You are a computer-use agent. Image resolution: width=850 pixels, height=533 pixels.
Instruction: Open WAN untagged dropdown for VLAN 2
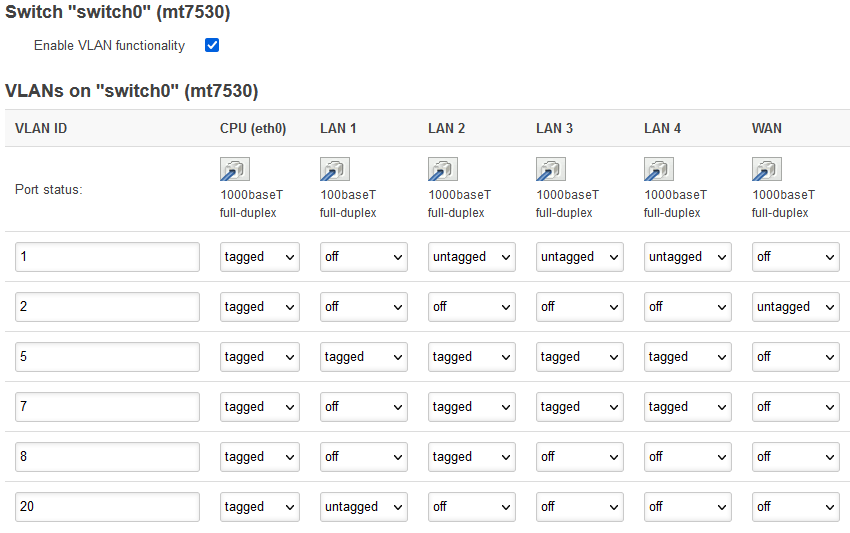[x=795, y=307]
